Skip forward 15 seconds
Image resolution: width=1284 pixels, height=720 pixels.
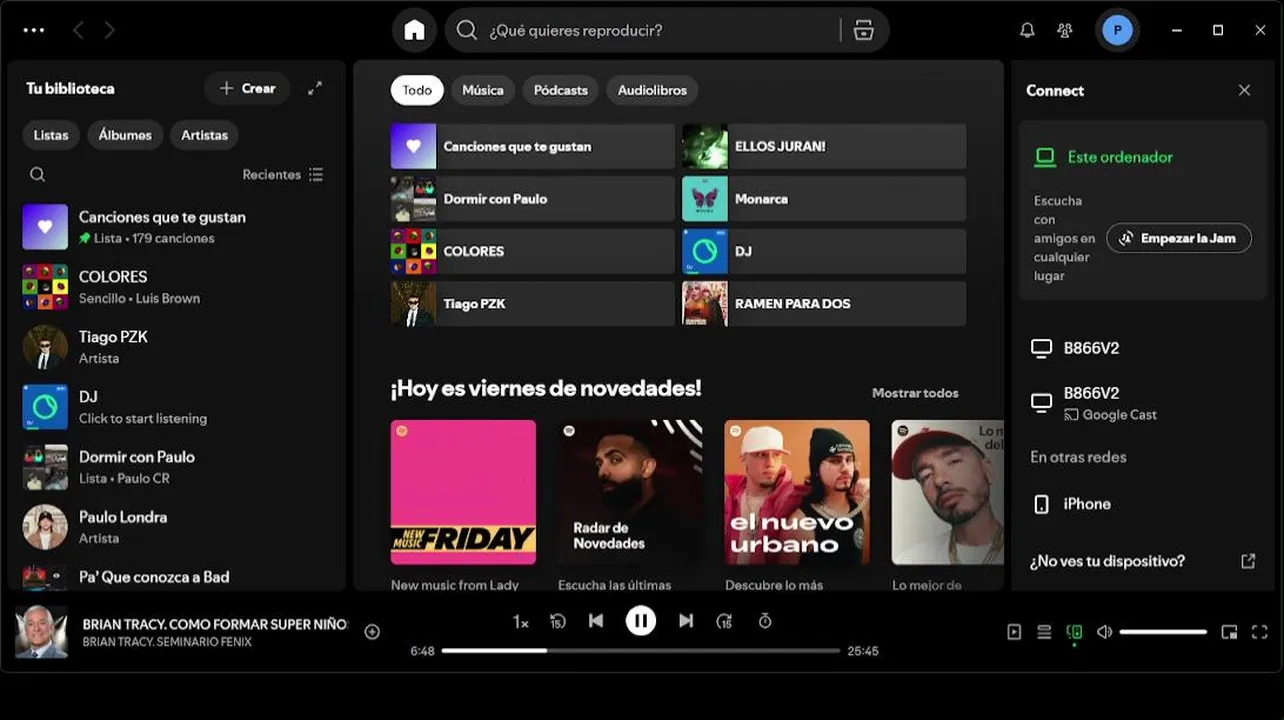[x=725, y=621]
